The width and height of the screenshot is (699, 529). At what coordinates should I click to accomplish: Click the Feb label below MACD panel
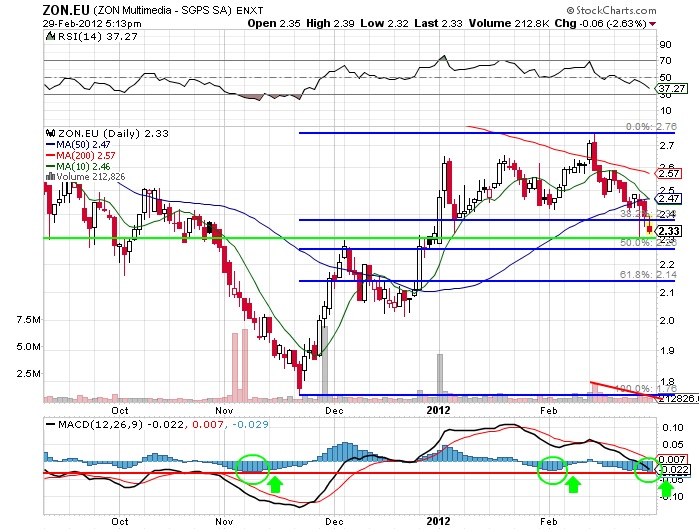point(549,521)
